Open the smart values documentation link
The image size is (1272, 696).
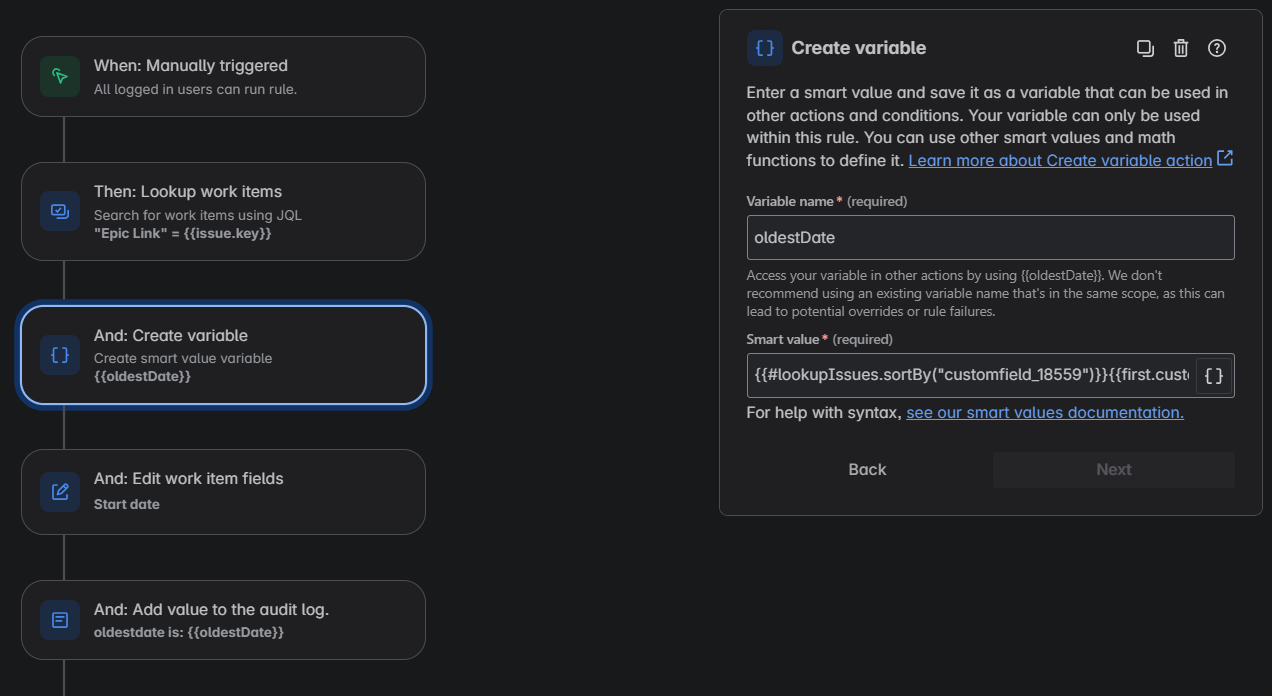1045,413
